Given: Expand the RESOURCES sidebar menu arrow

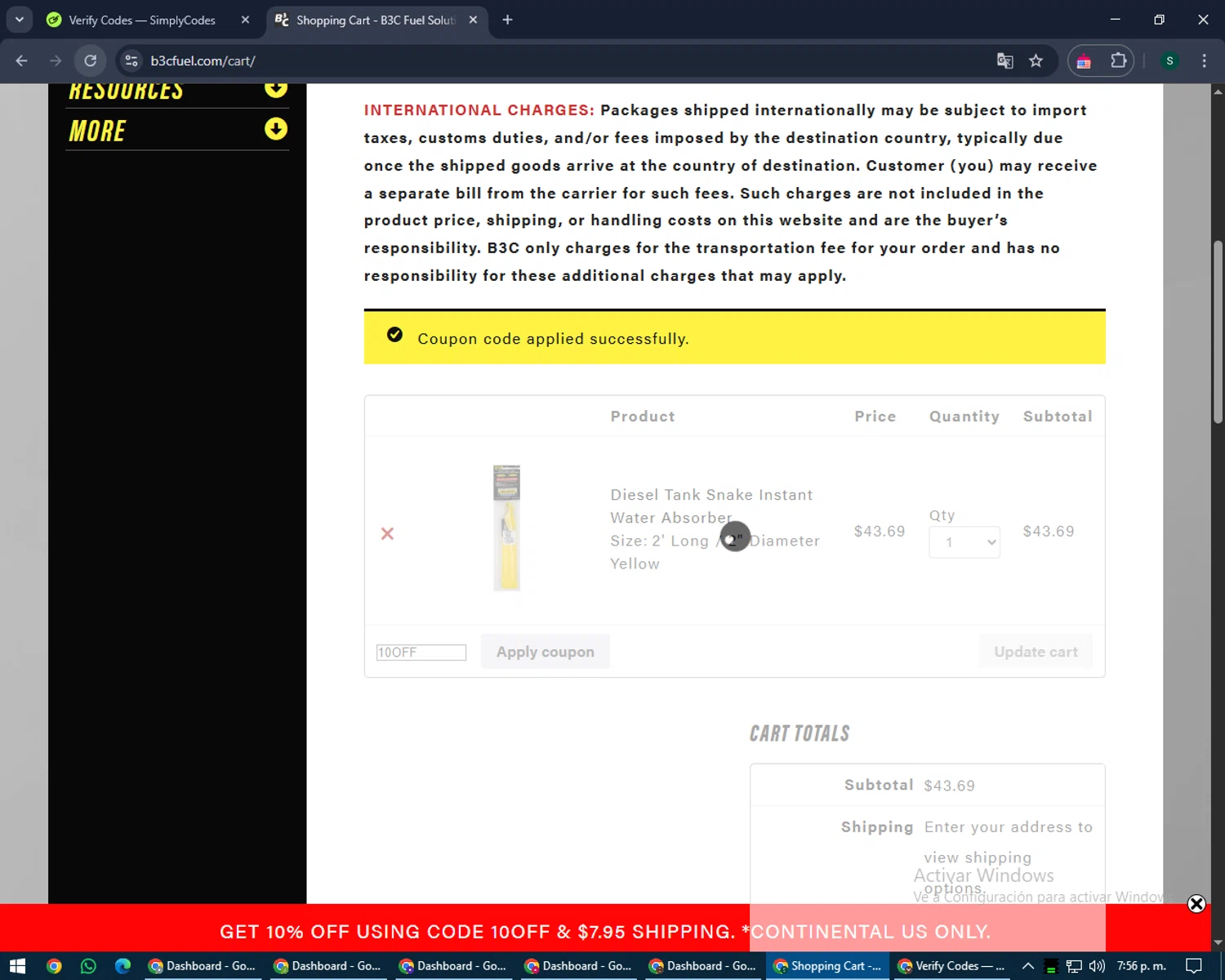Looking at the screenshot, I should coord(276,88).
